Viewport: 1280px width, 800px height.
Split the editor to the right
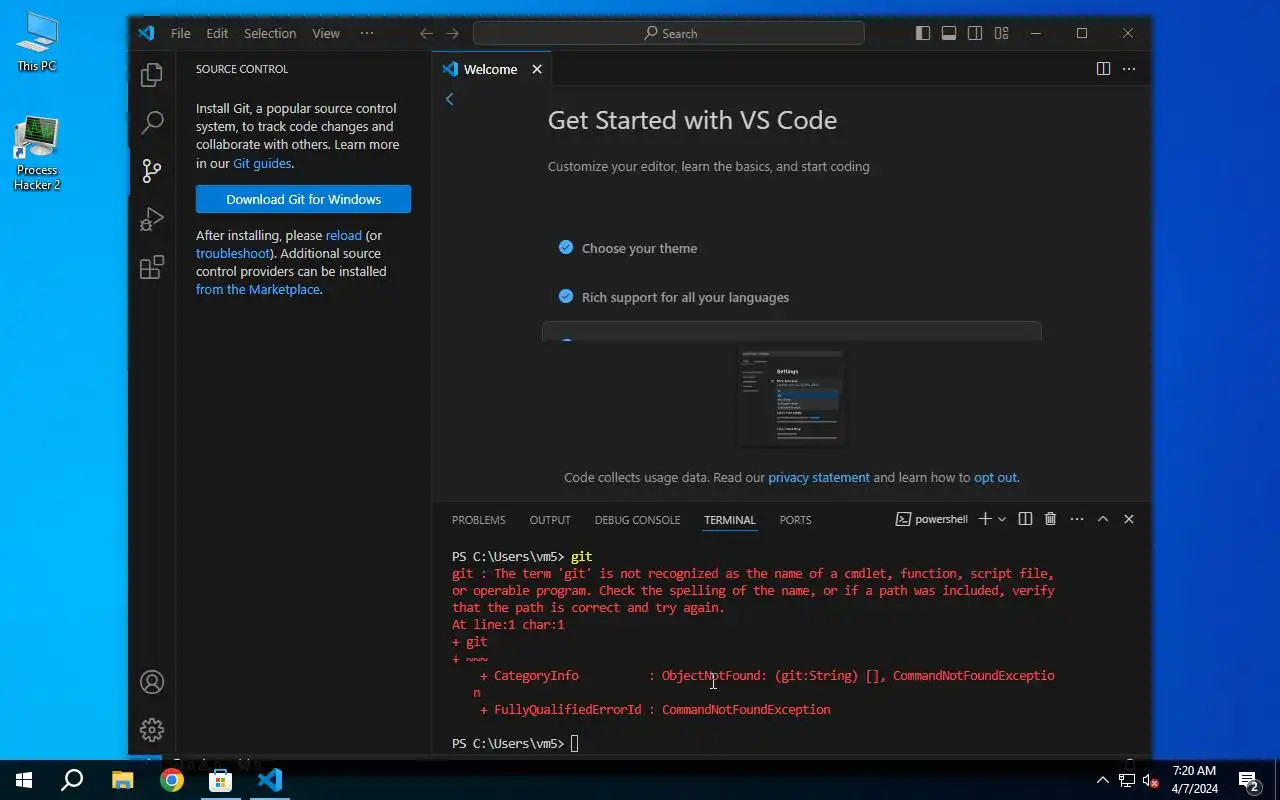tap(1103, 69)
